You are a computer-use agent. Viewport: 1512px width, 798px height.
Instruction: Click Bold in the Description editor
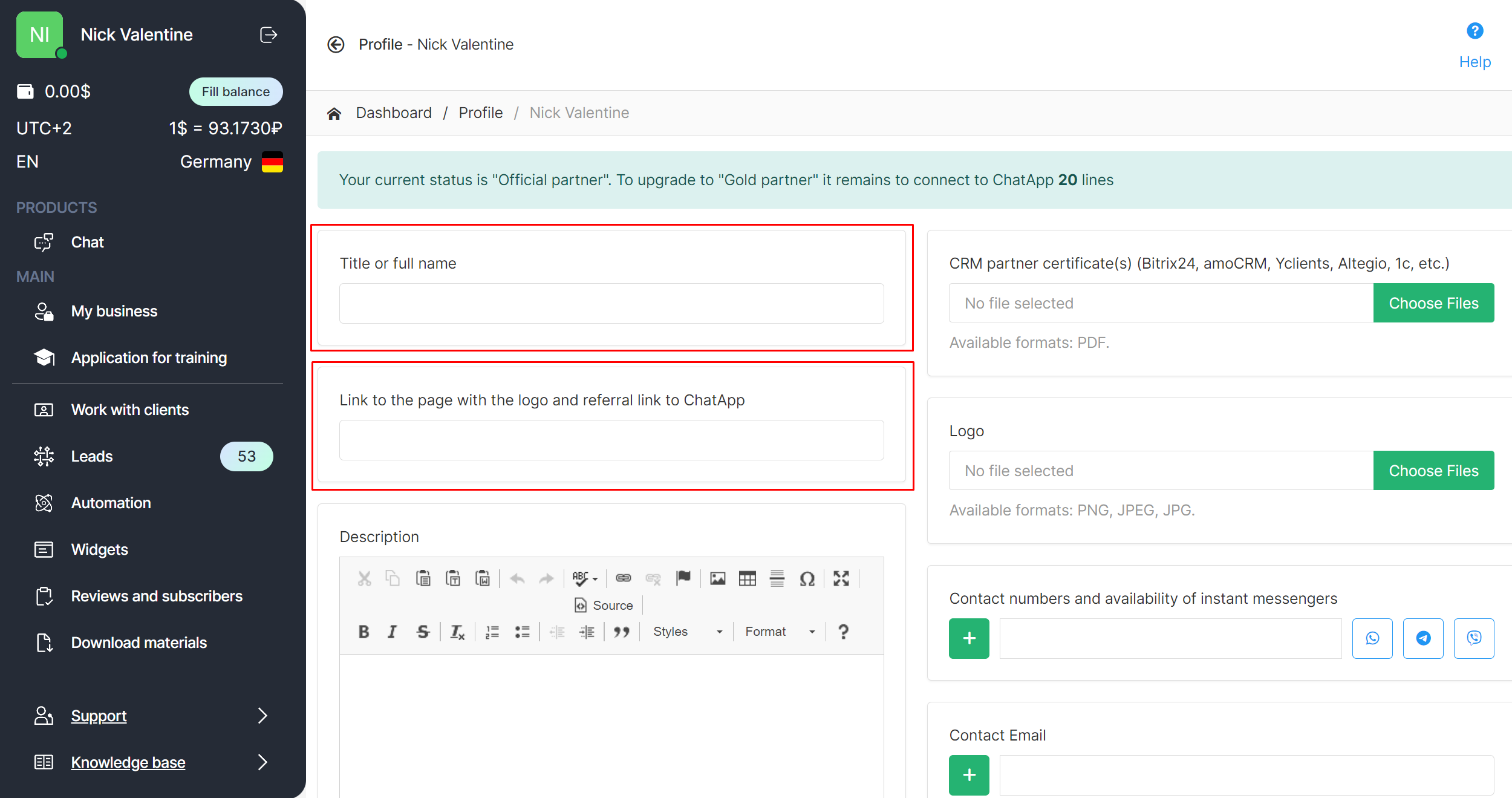tap(363, 632)
